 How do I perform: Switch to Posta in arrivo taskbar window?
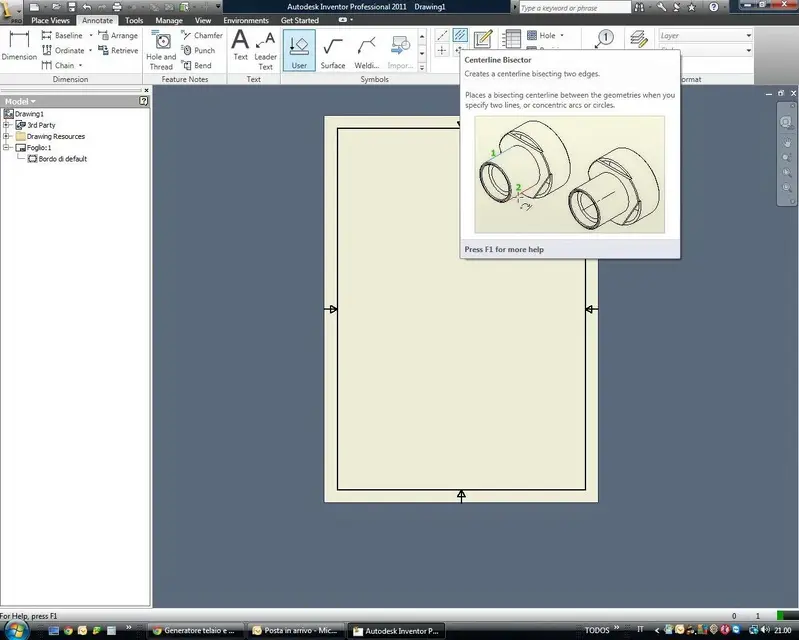coord(297,630)
